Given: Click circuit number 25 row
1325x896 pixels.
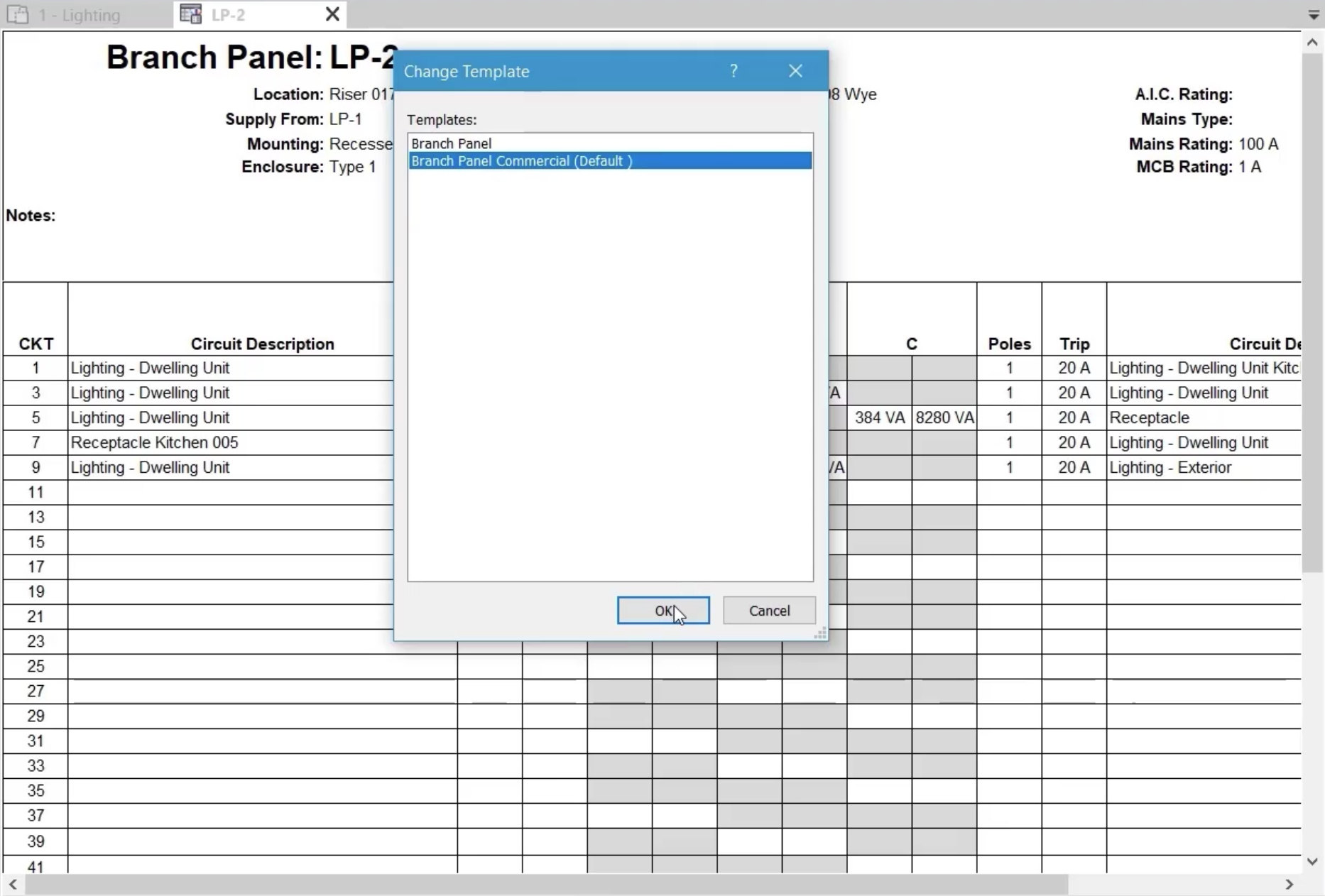Looking at the screenshot, I should pyautogui.click(x=36, y=666).
